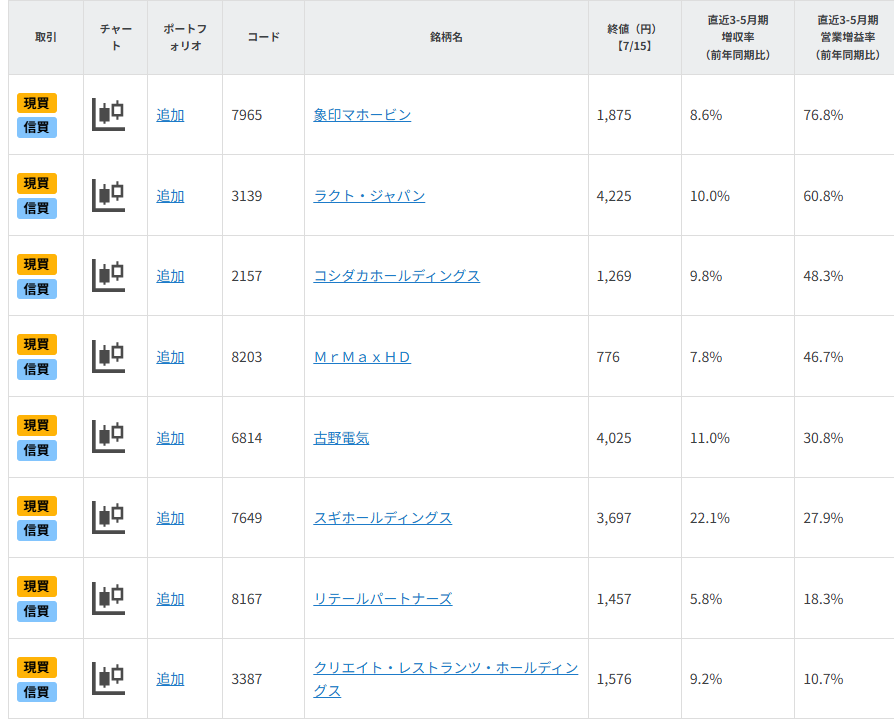
Task: Click 現買 button for 古野電気
Action: pyautogui.click(x=37, y=425)
